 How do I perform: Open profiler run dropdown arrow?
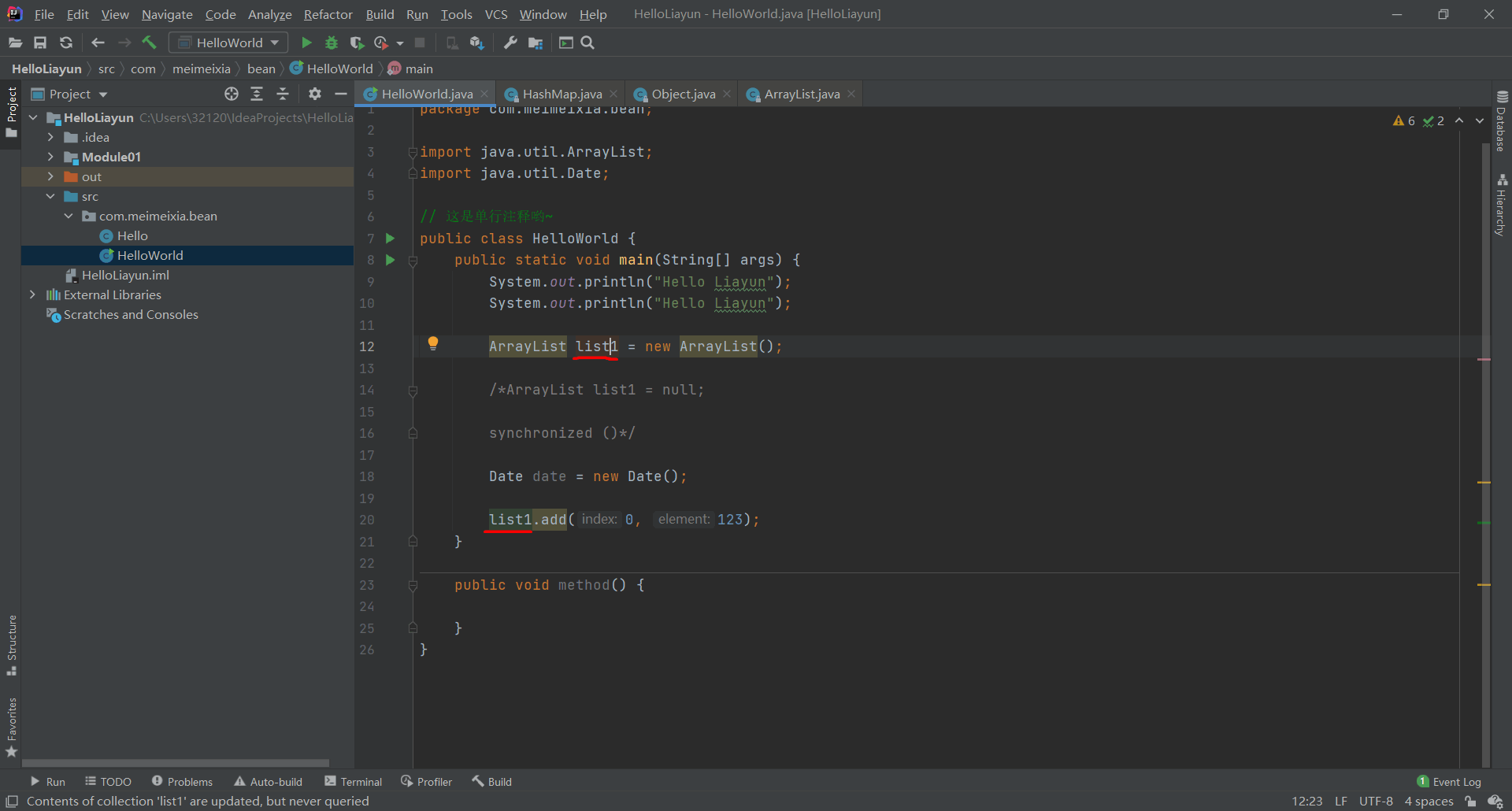[400, 43]
